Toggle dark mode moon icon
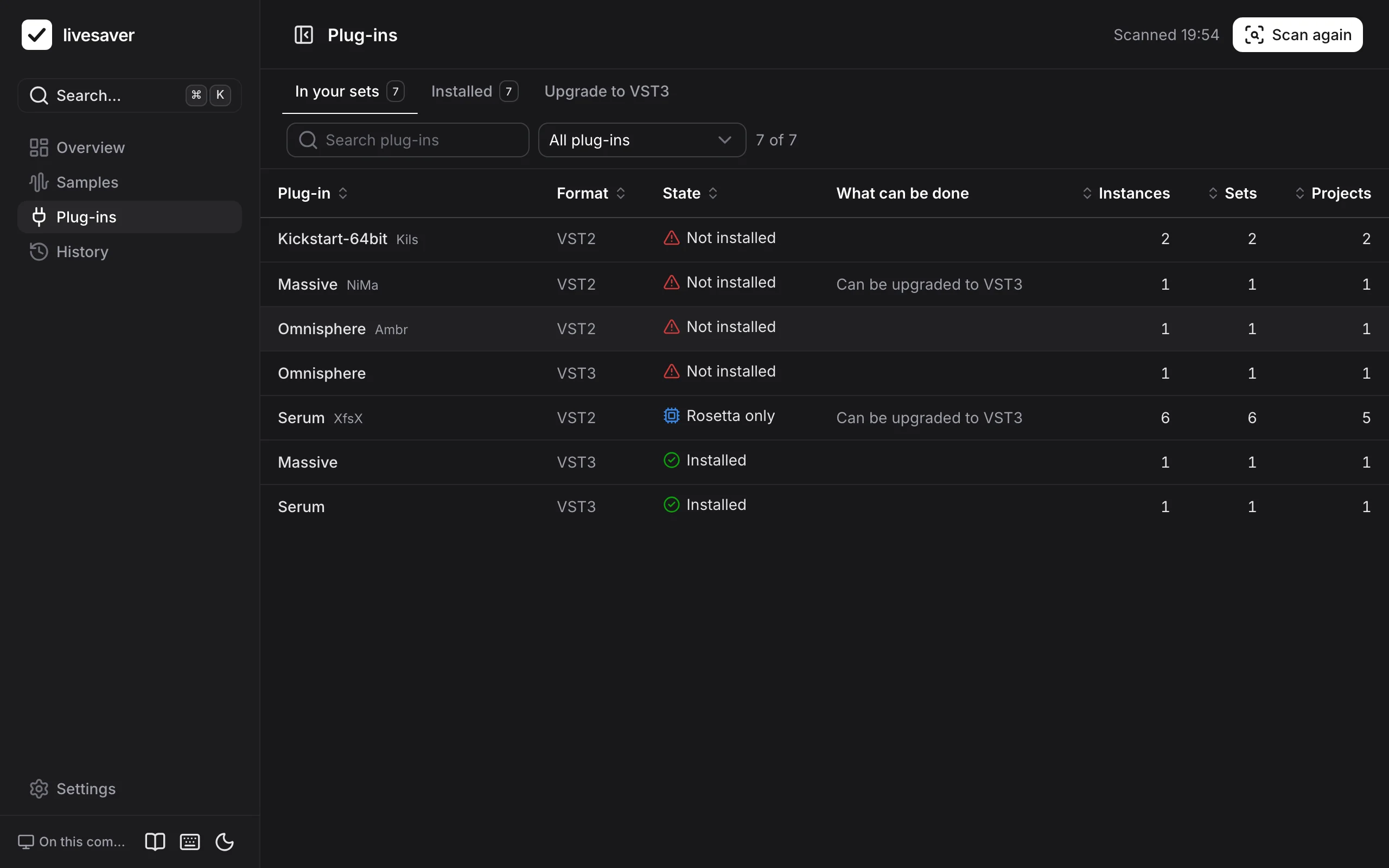 [225, 841]
